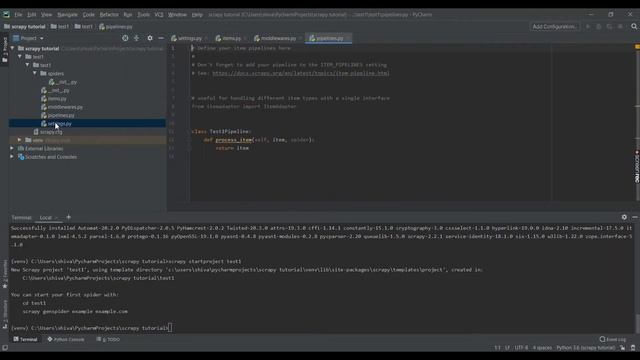Click the Run play icon in toolbar
The width and height of the screenshot is (640, 360).
(588, 27)
